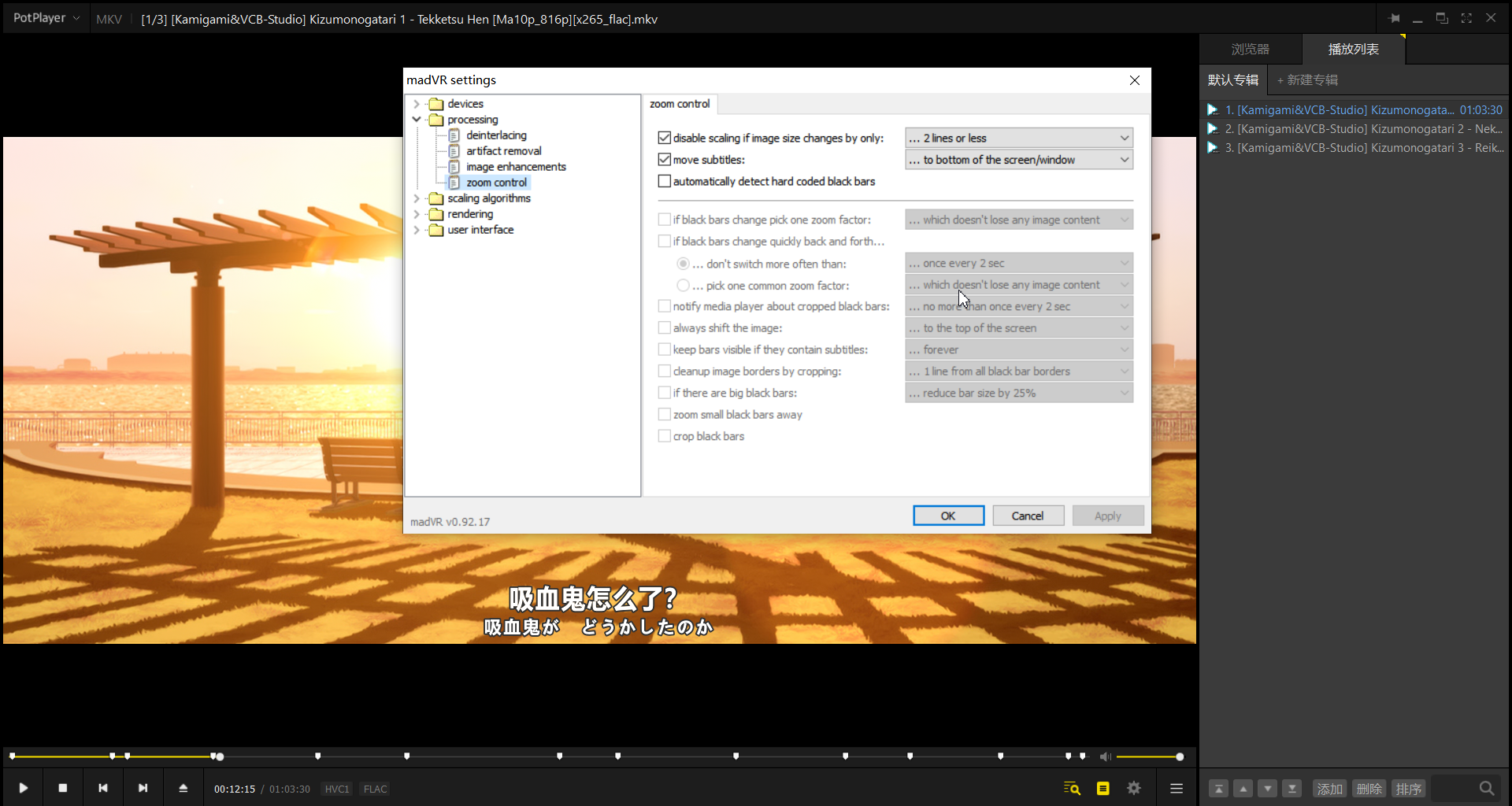Move playlist item up one
This screenshot has height=806, width=1512.
[1243, 789]
